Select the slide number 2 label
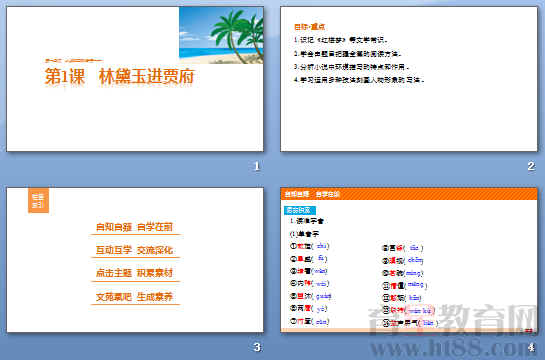545x360 pixels. point(531,166)
